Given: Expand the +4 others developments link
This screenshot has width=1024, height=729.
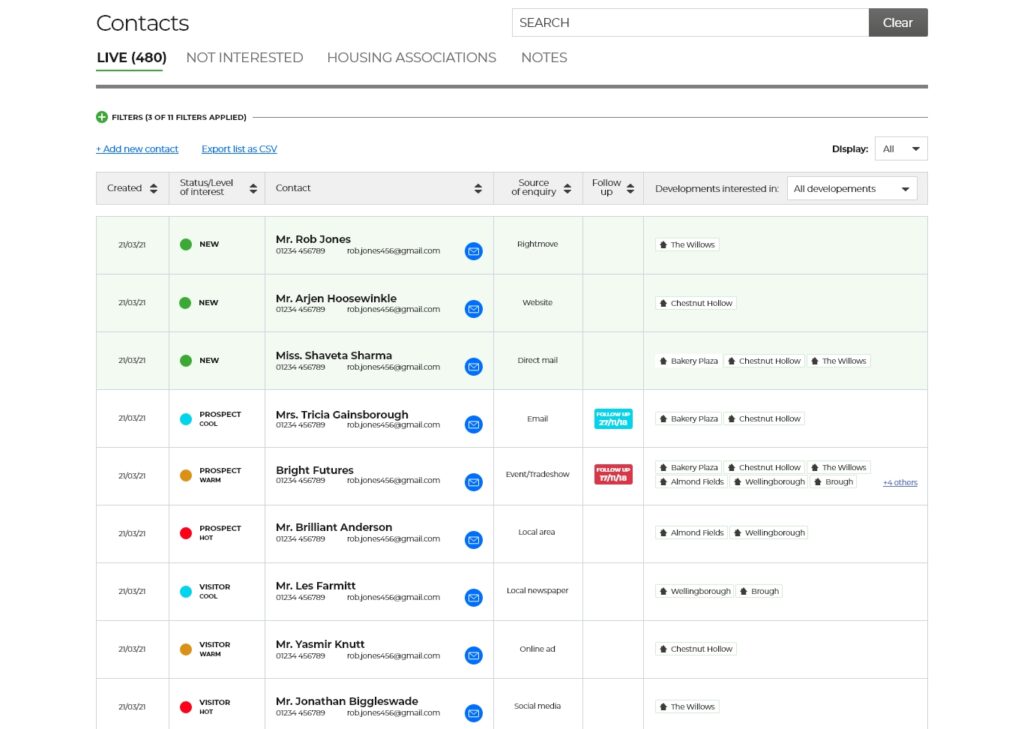Looking at the screenshot, I should pyautogui.click(x=899, y=483).
